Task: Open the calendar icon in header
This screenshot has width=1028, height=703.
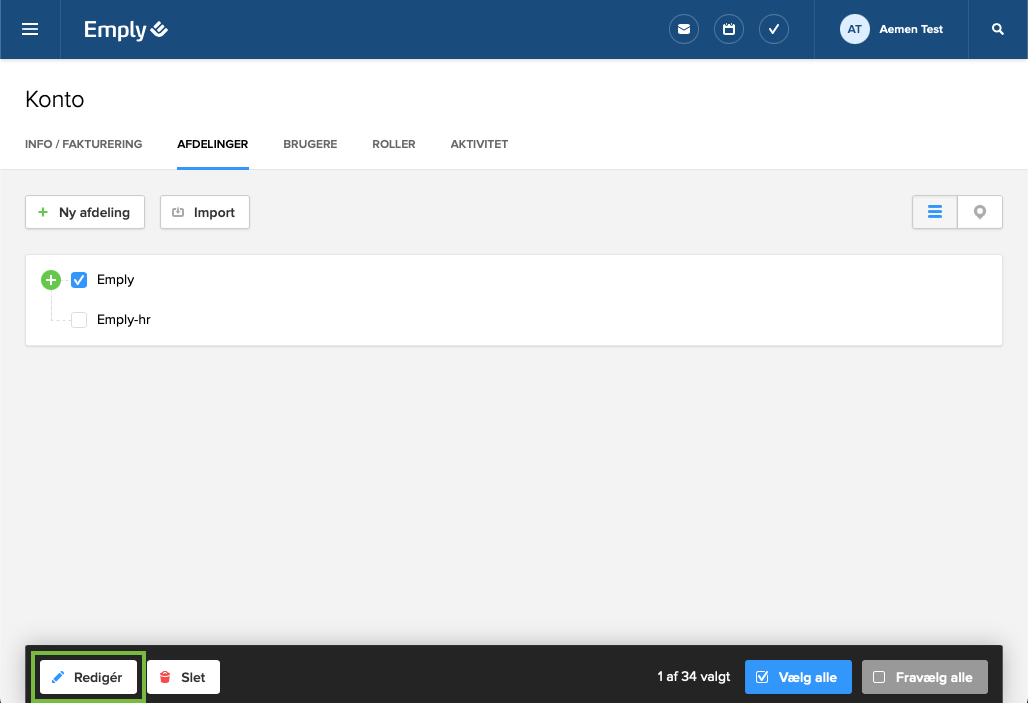Action: point(729,30)
